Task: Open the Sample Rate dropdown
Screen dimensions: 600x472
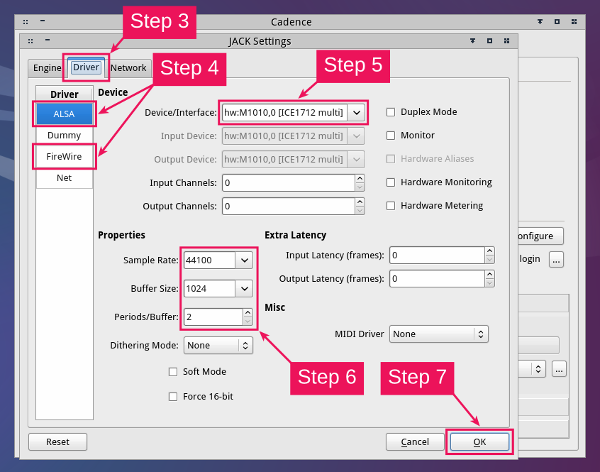Action: click(244, 260)
